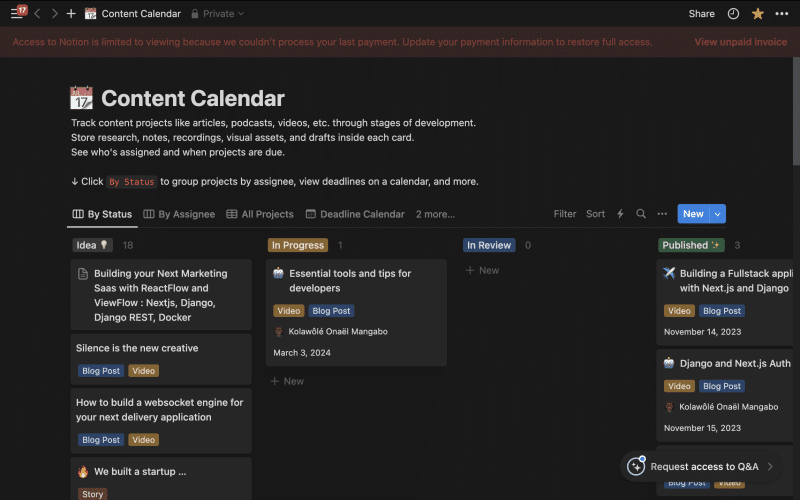Image resolution: width=800 pixels, height=500 pixels.
Task: Open 'Silence is the new creative' card
Action: click(137, 348)
